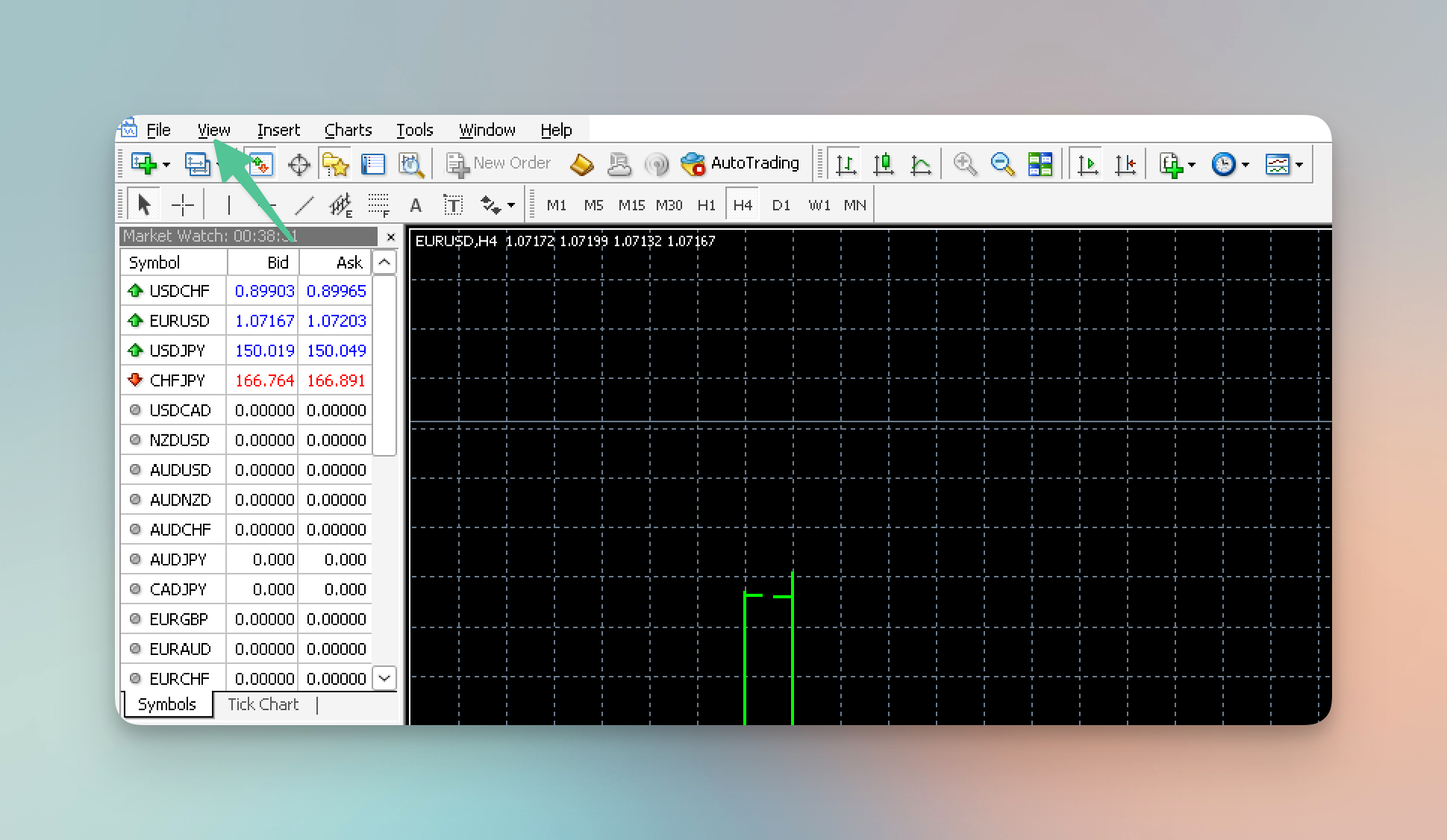
Task: Expand the new chart dropdown arrow
Action: pos(166,165)
